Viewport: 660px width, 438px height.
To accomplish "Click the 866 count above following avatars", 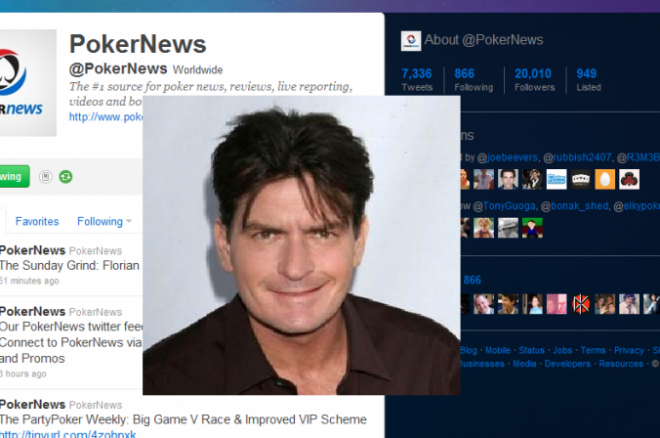I will (472, 280).
